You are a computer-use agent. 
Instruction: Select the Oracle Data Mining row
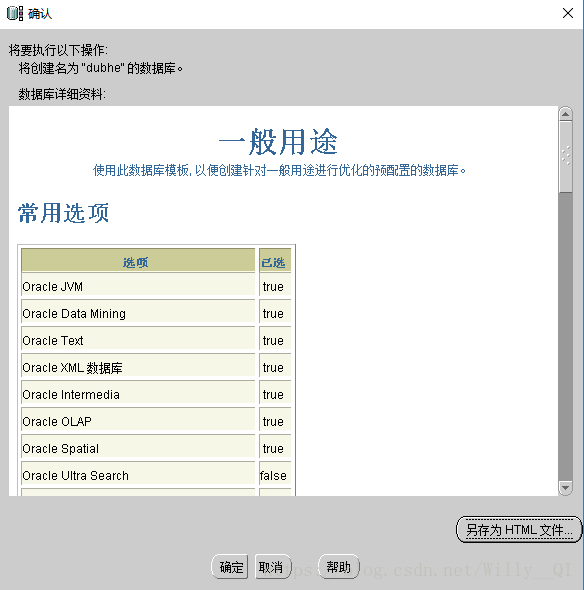156,313
